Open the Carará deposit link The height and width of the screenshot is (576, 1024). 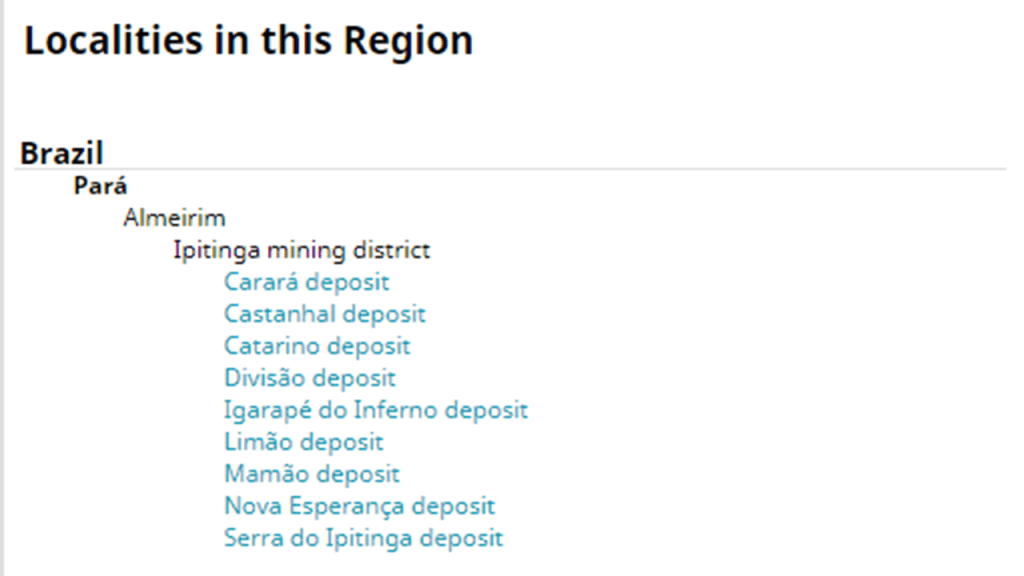(x=306, y=282)
